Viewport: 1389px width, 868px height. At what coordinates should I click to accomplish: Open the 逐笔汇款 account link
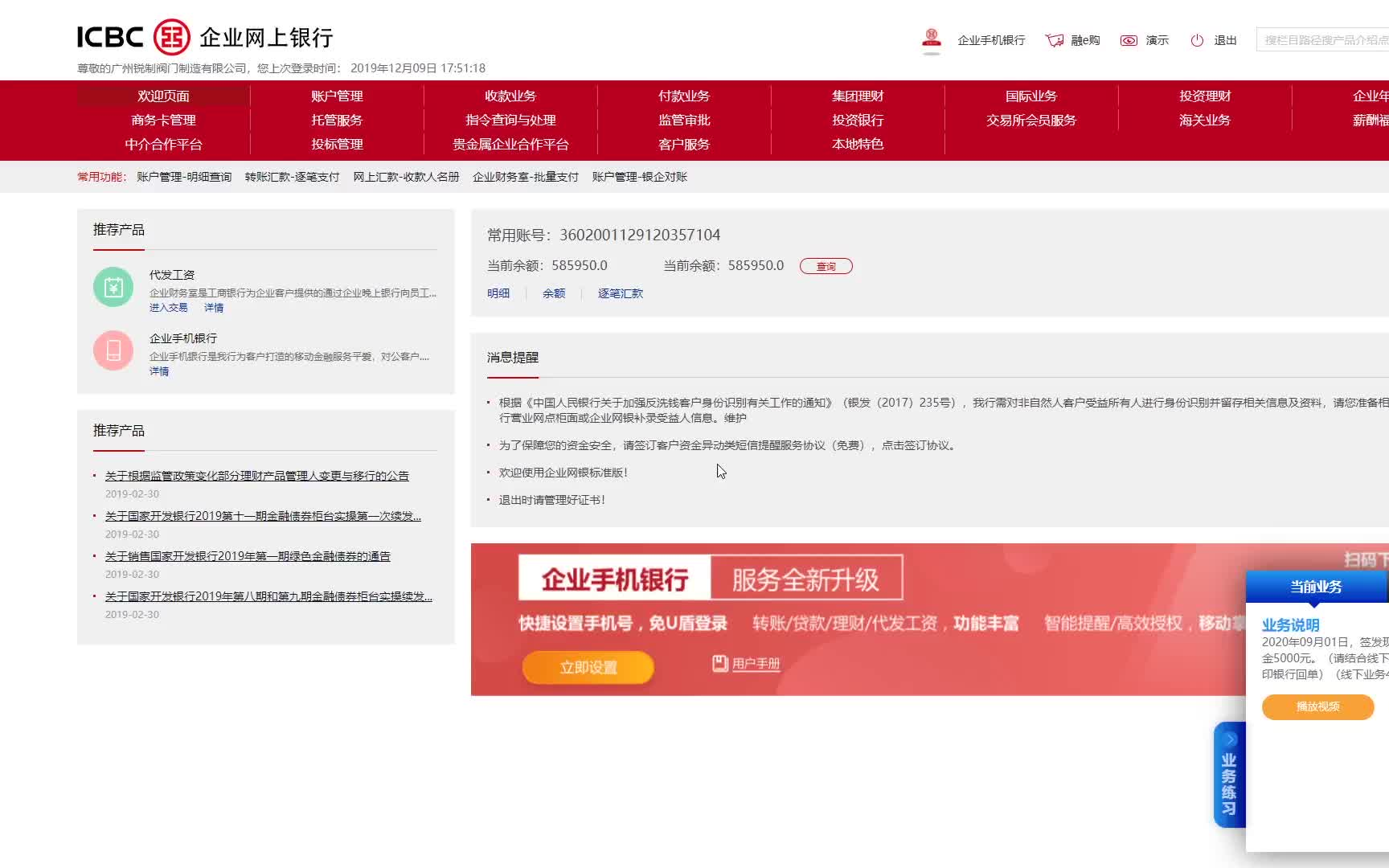[x=621, y=293]
